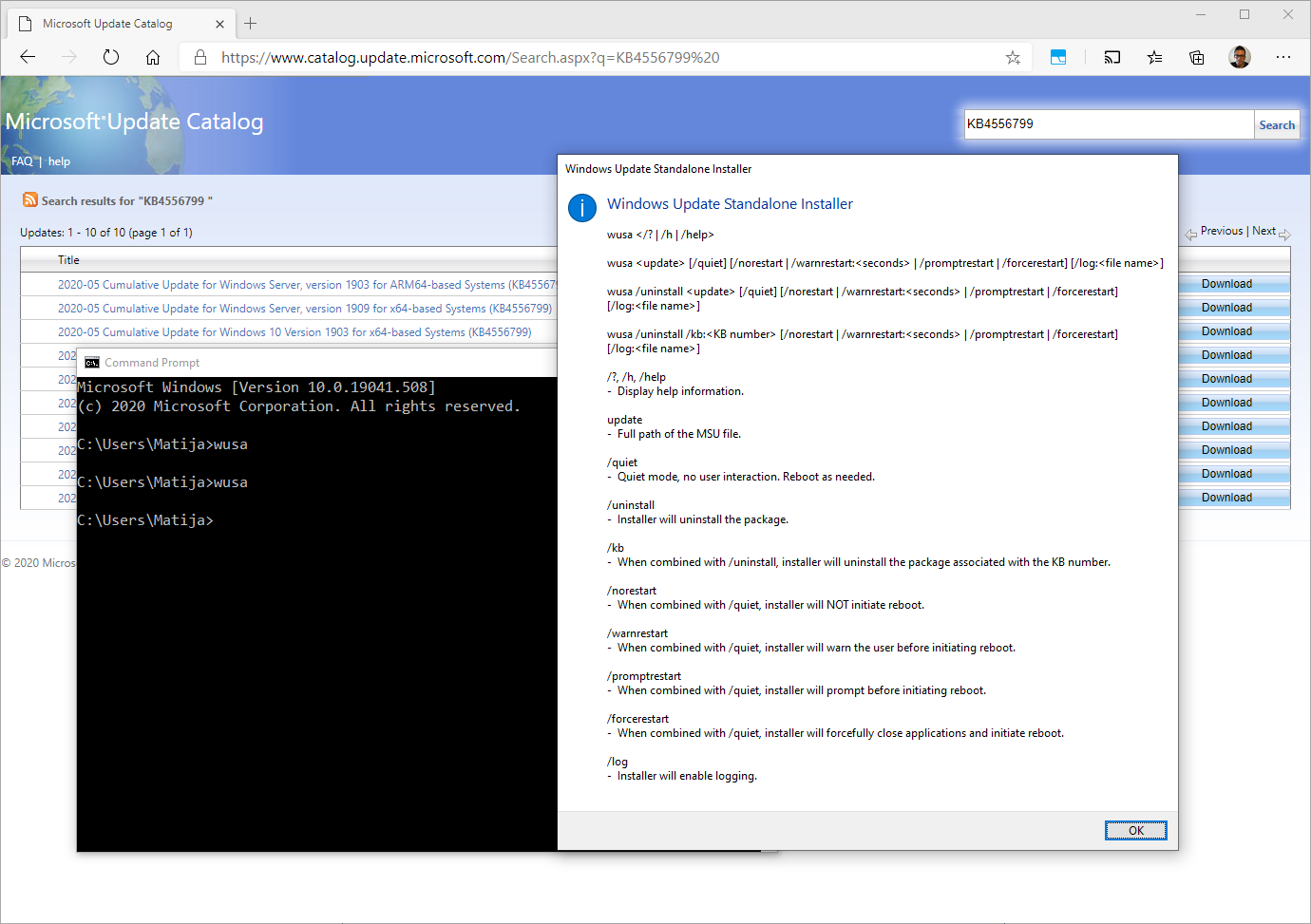1311x924 pixels.
Task: Click the Title column header
Action: click(x=68, y=260)
